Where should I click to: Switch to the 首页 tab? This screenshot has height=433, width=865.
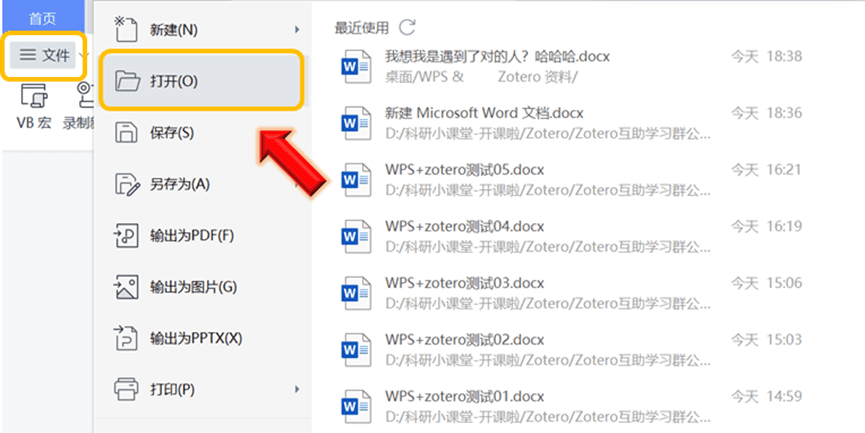(x=42, y=18)
